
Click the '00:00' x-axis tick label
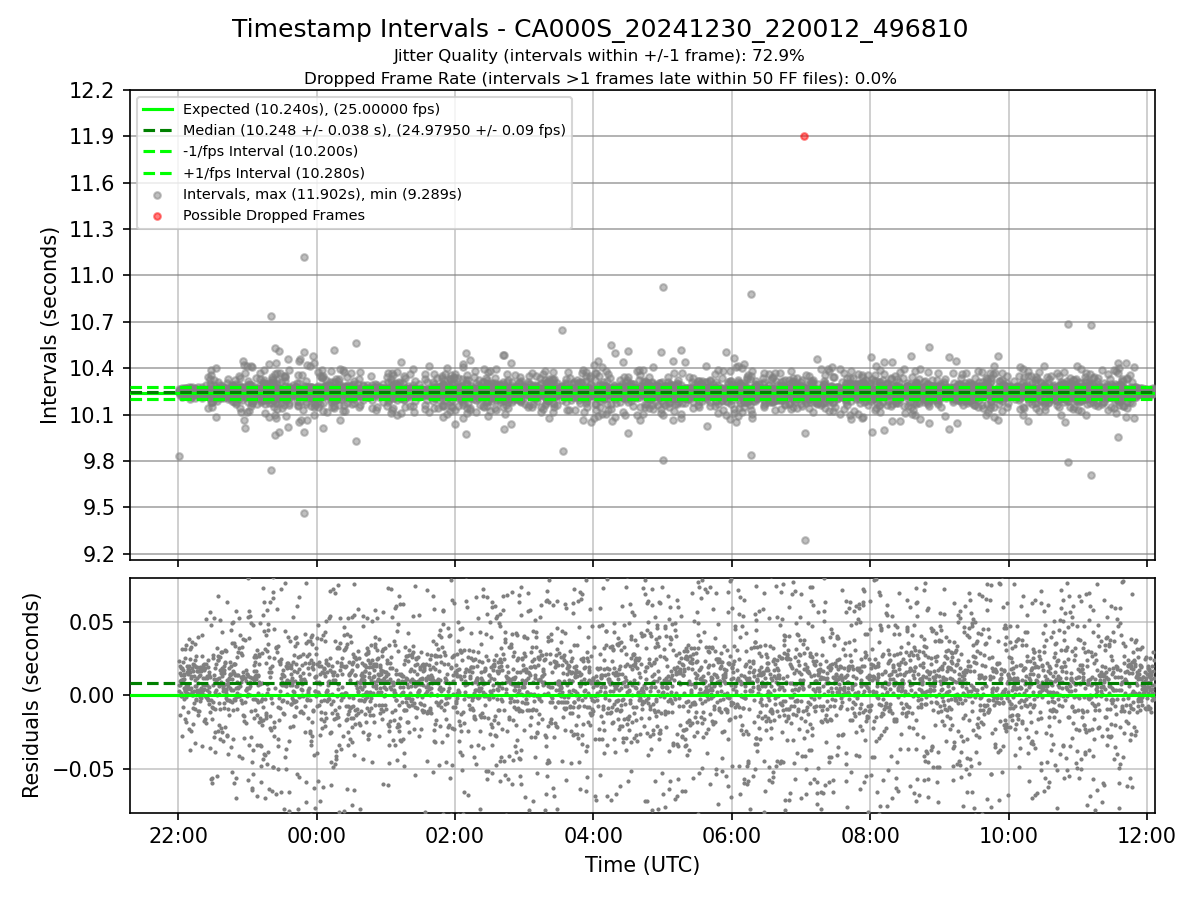tap(316, 837)
